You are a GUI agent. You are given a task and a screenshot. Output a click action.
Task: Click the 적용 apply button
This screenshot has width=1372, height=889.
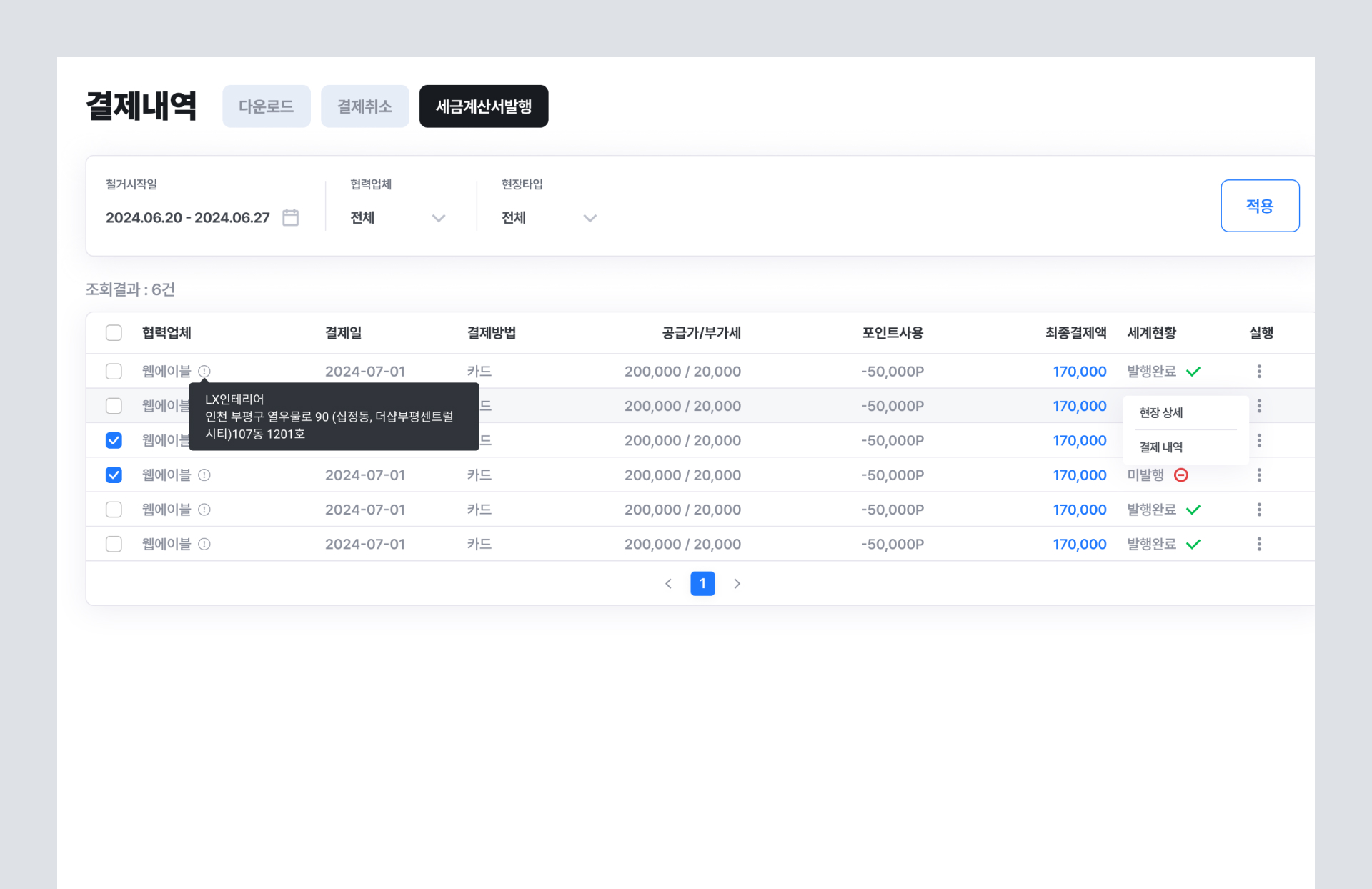(1259, 206)
